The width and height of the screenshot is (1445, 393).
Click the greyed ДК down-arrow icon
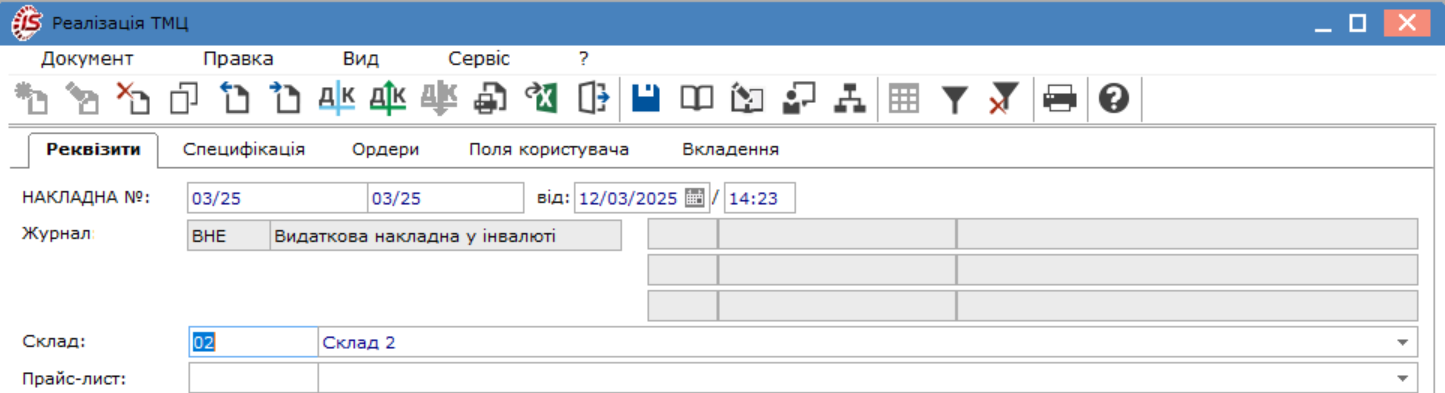438,98
